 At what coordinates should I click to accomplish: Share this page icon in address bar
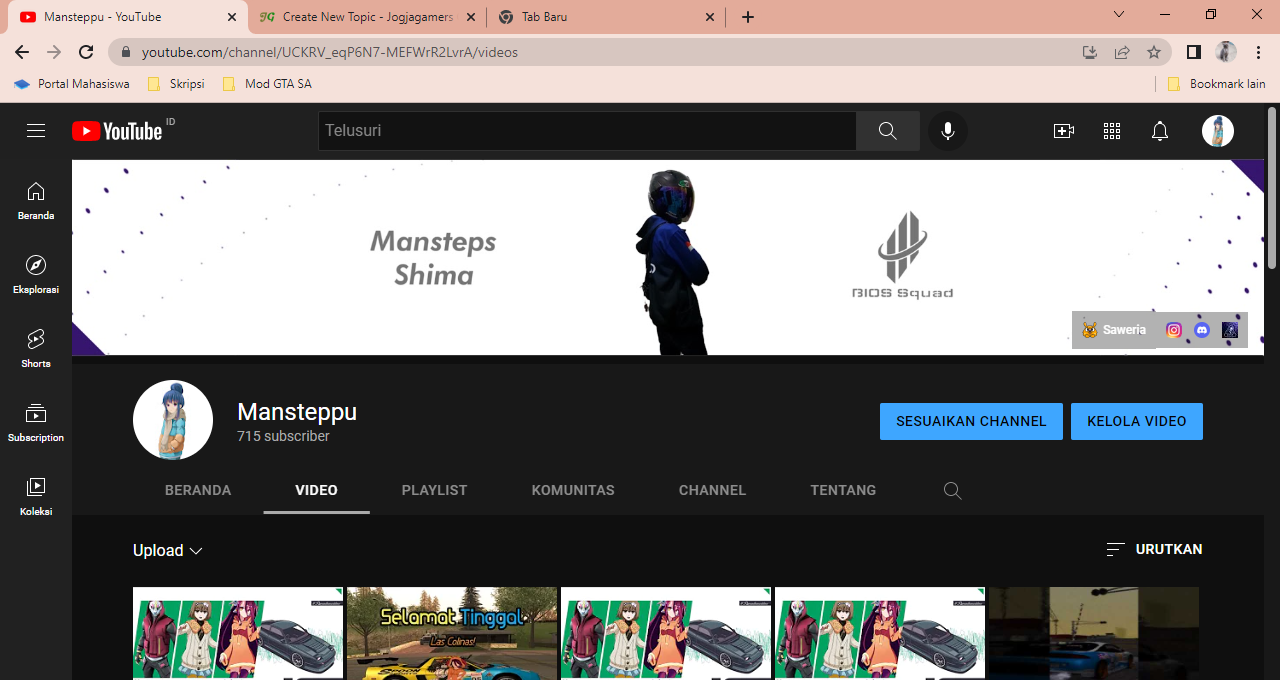point(1122,52)
